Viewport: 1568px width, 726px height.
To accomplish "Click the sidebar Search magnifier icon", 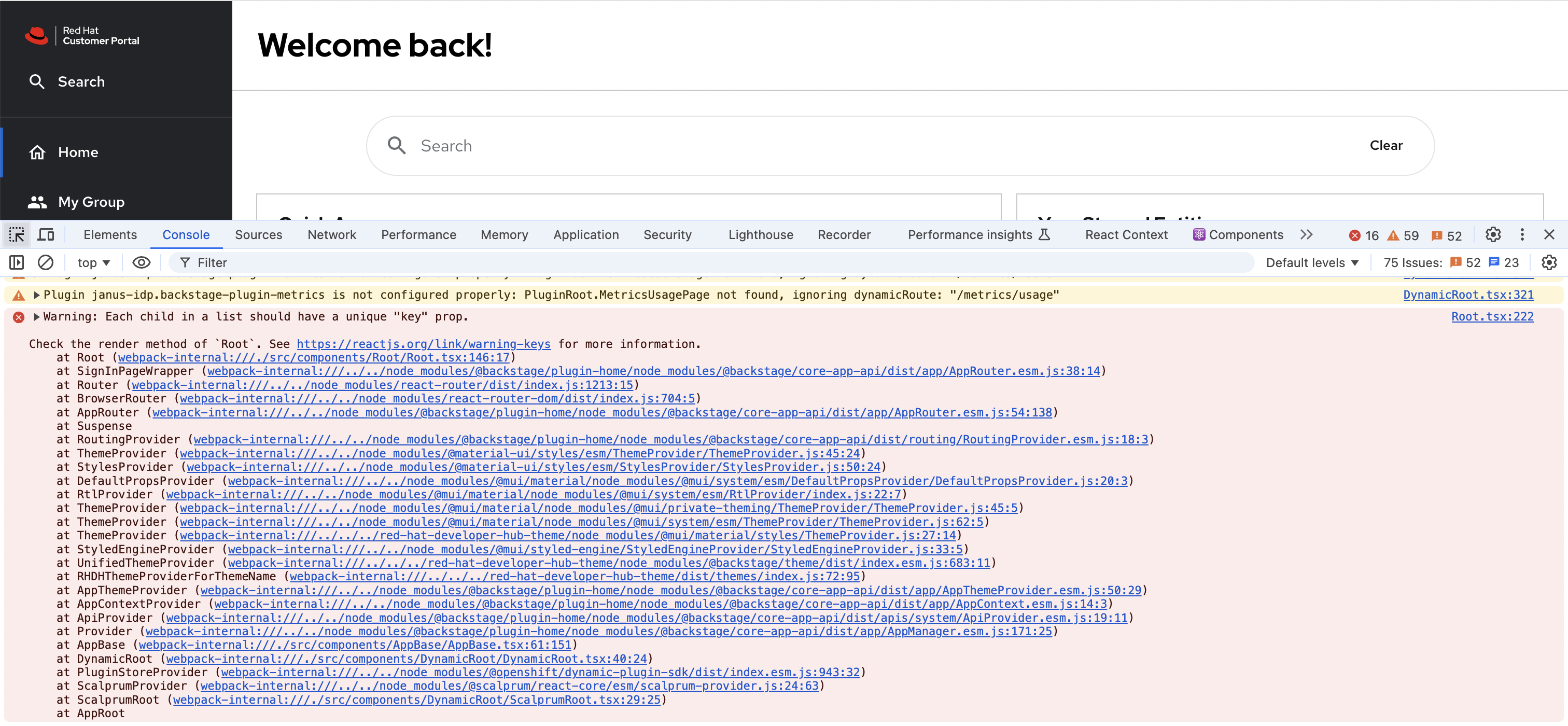I will tap(37, 81).
